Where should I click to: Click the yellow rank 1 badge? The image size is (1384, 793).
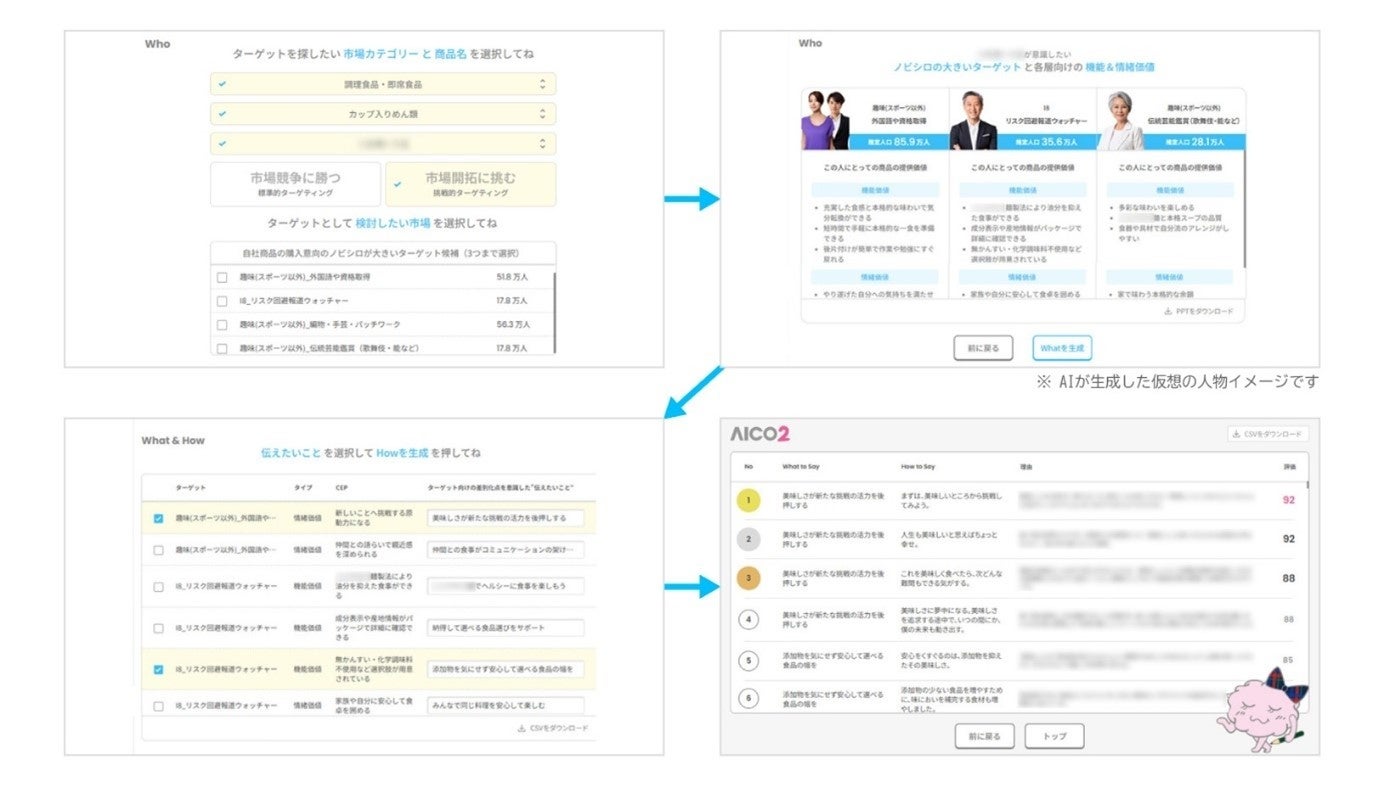click(748, 501)
